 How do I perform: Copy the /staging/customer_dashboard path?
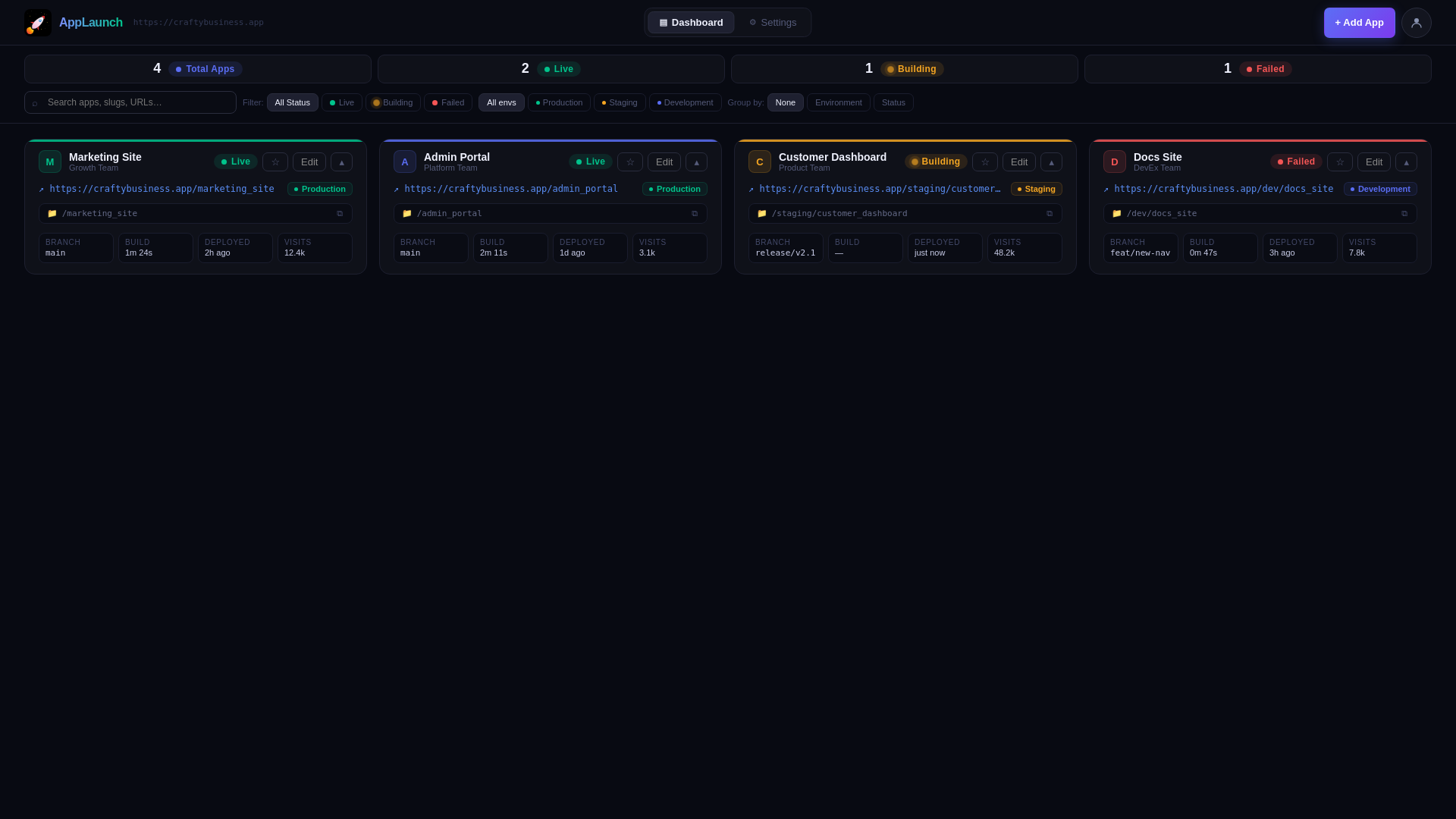[1050, 214]
